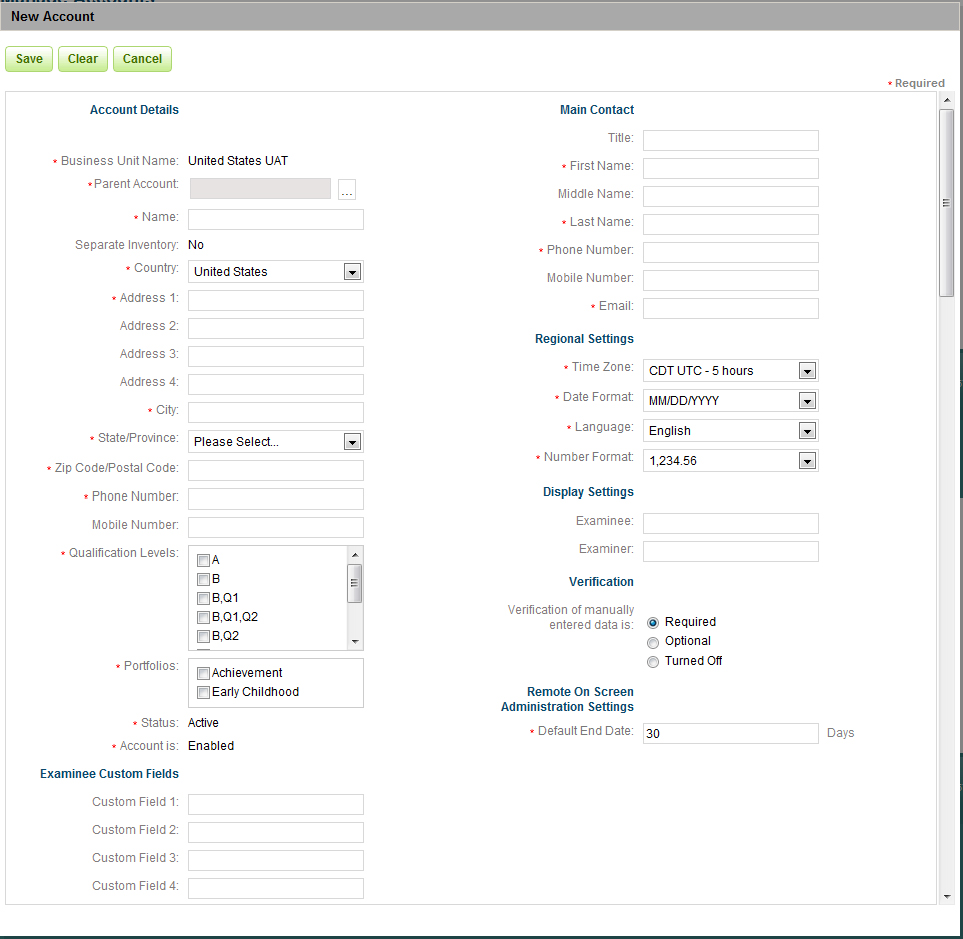The width and height of the screenshot is (963, 939).
Task: Check the Qualification Level A checkbox
Action: (204, 560)
